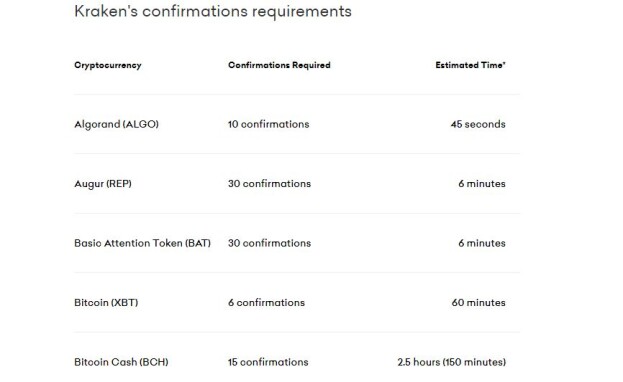Select the Augur (REP) row label

click(x=103, y=184)
